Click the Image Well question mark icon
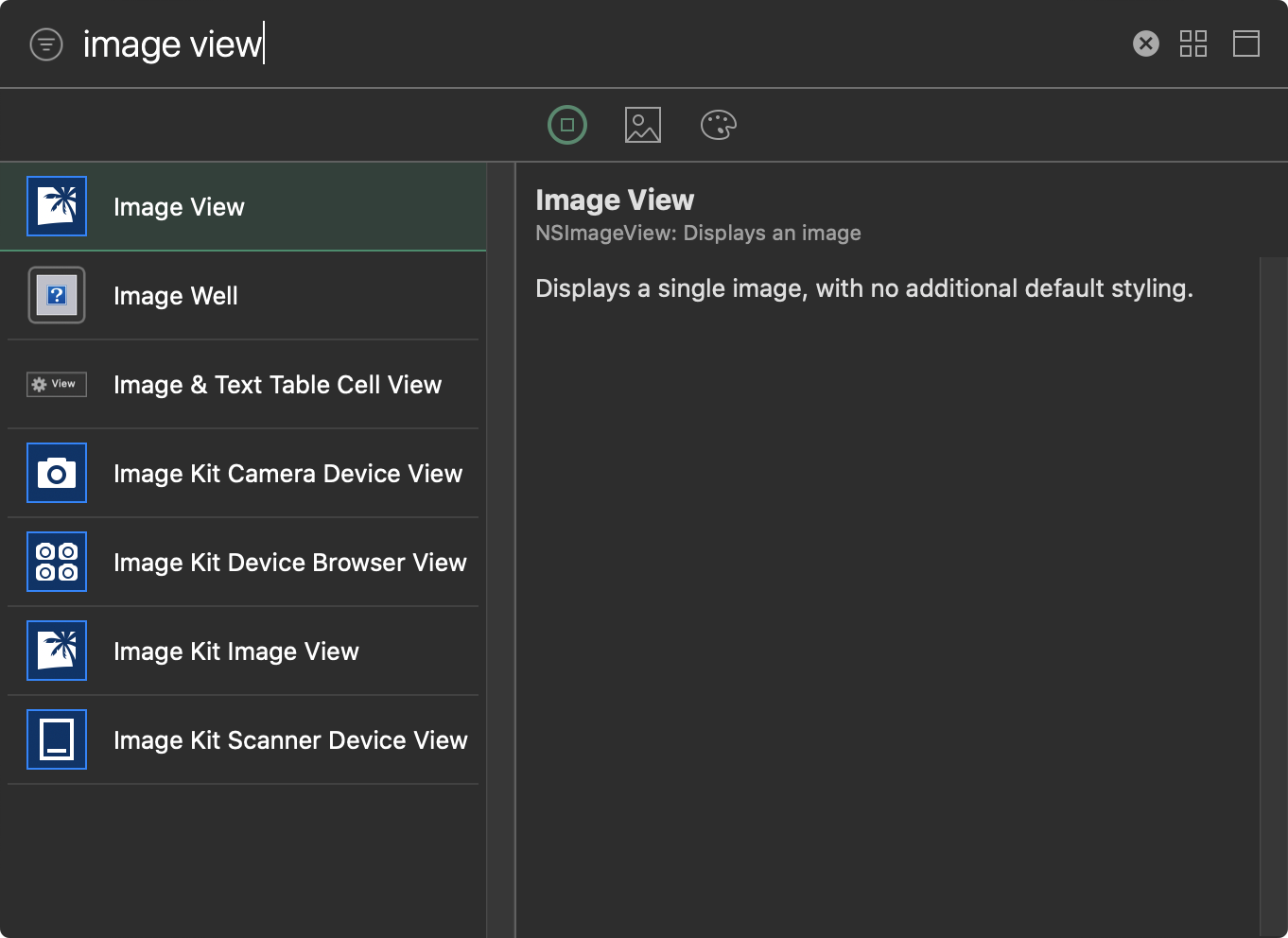 pyautogui.click(x=57, y=295)
